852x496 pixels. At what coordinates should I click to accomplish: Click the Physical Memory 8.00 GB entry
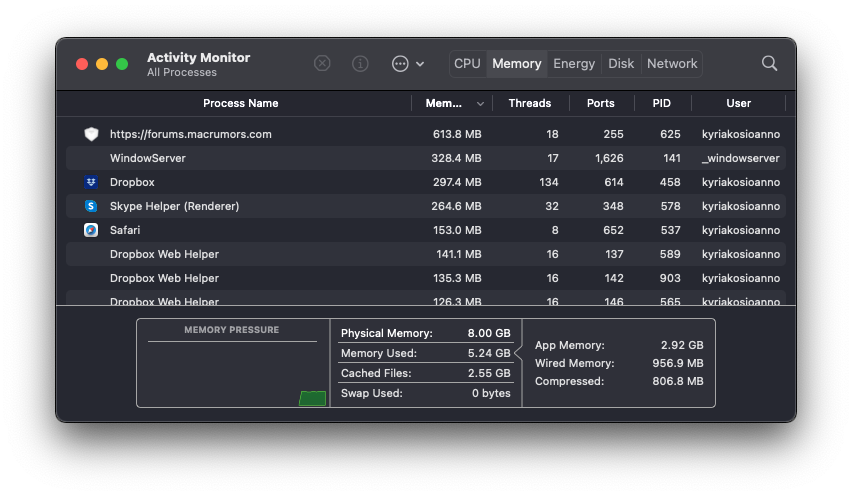pyautogui.click(x=425, y=333)
